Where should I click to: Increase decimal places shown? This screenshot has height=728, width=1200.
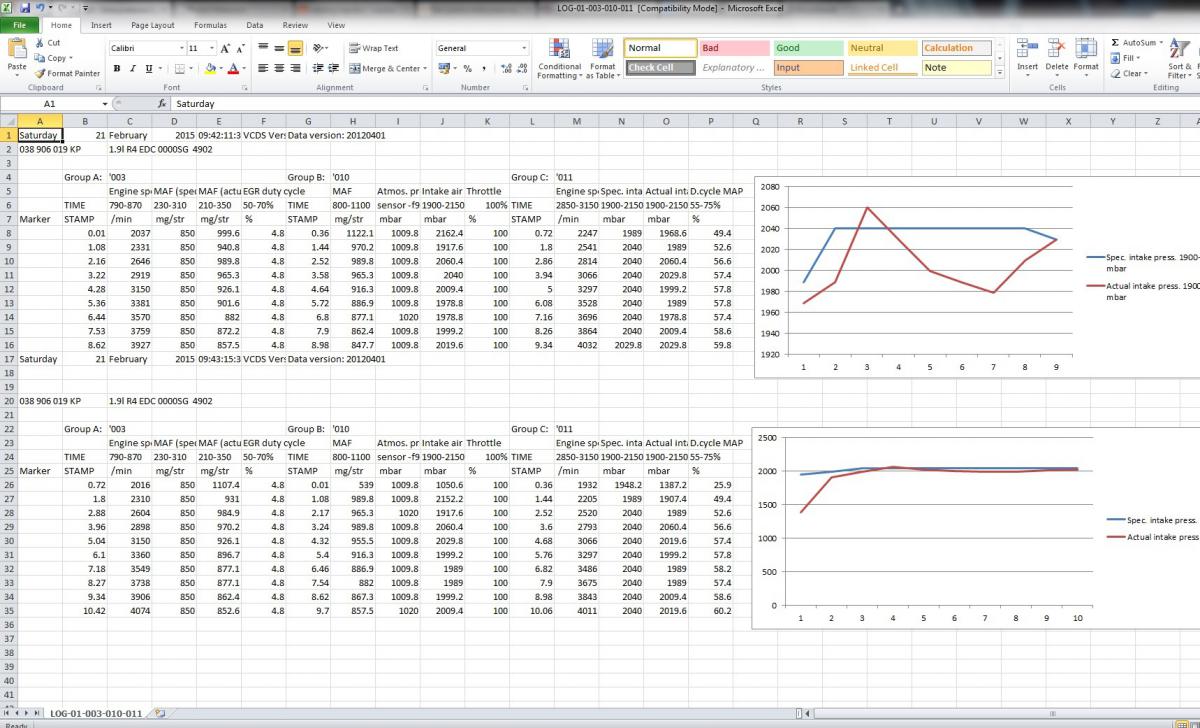coord(506,68)
